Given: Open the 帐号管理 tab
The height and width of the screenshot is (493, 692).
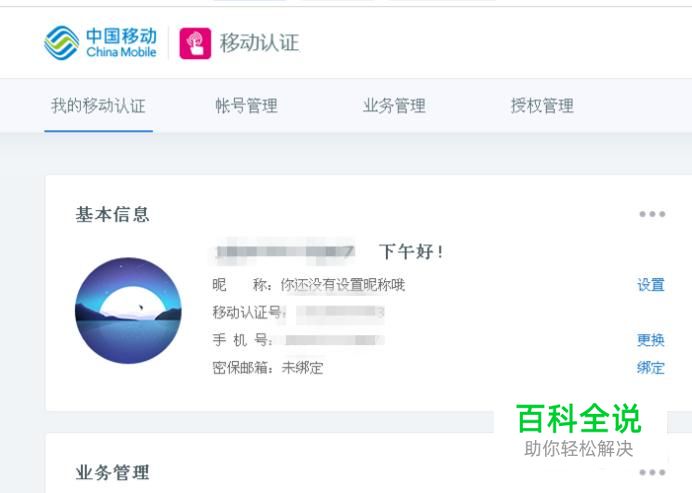Looking at the screenshot, I should 246,106.
